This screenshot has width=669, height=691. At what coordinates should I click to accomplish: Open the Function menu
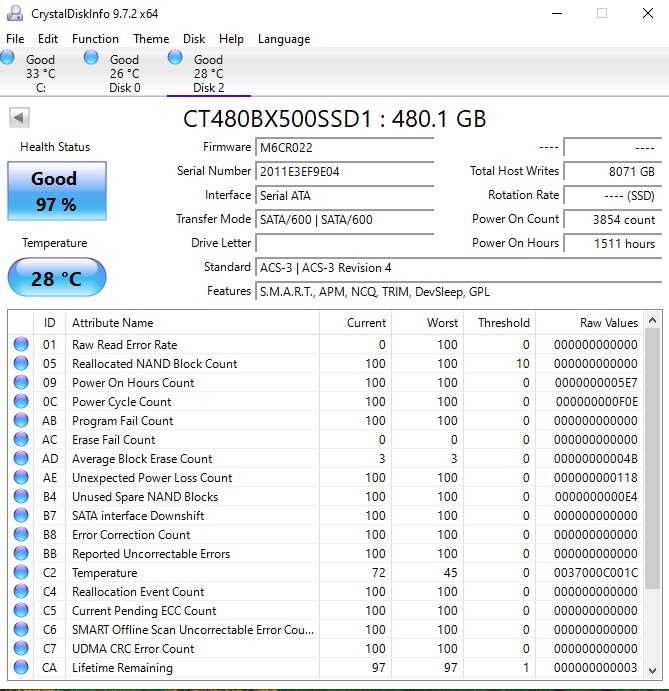[x=95, y=39]
